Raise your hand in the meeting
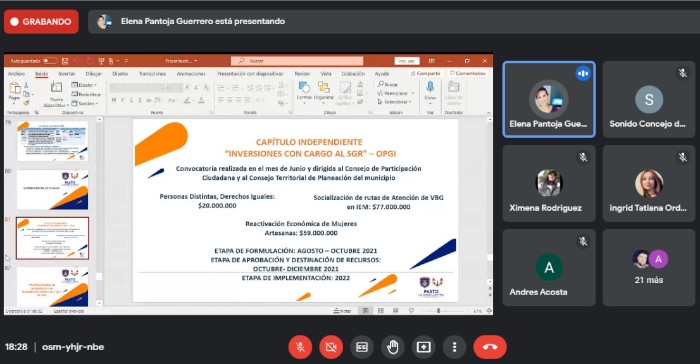 pyautogui.click(x=393, y=347)
